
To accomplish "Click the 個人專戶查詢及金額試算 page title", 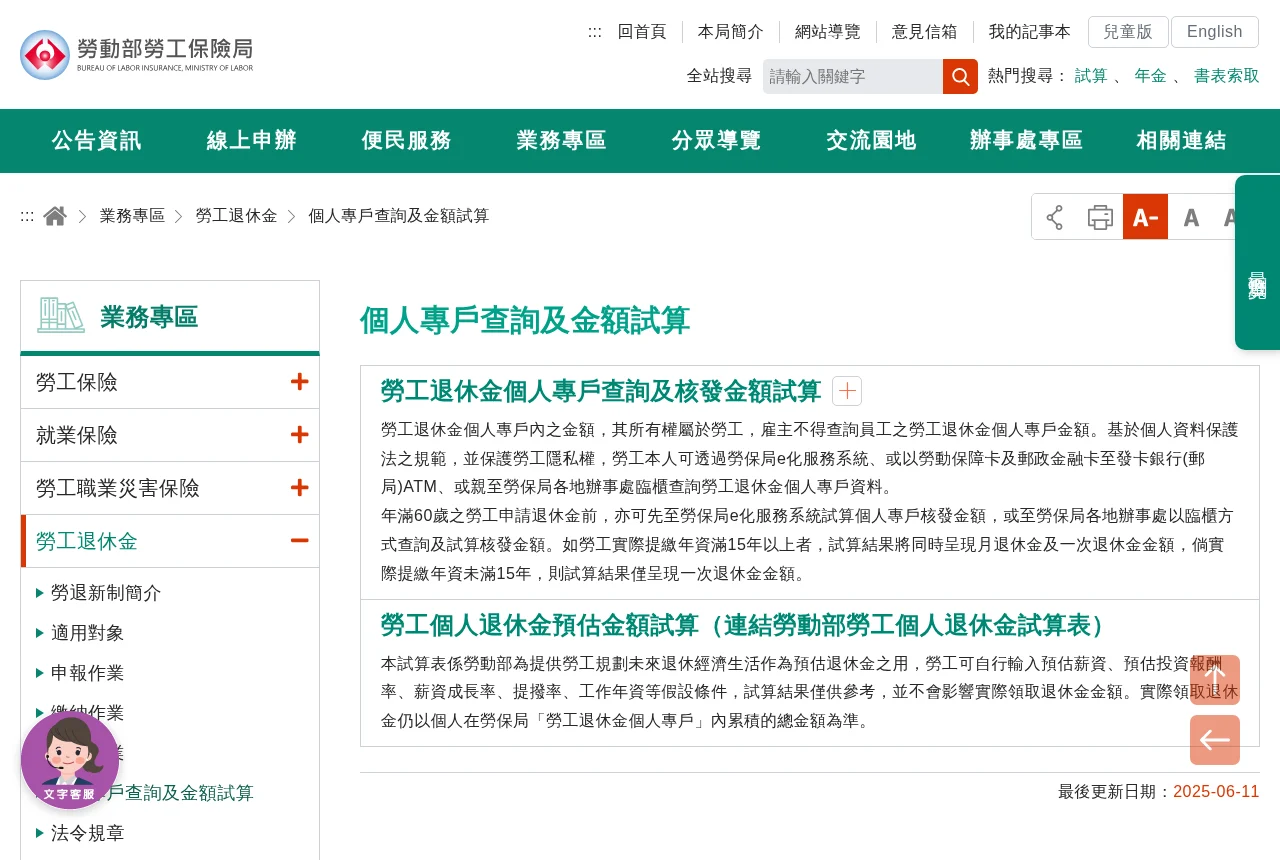I will tap(525, 321).
